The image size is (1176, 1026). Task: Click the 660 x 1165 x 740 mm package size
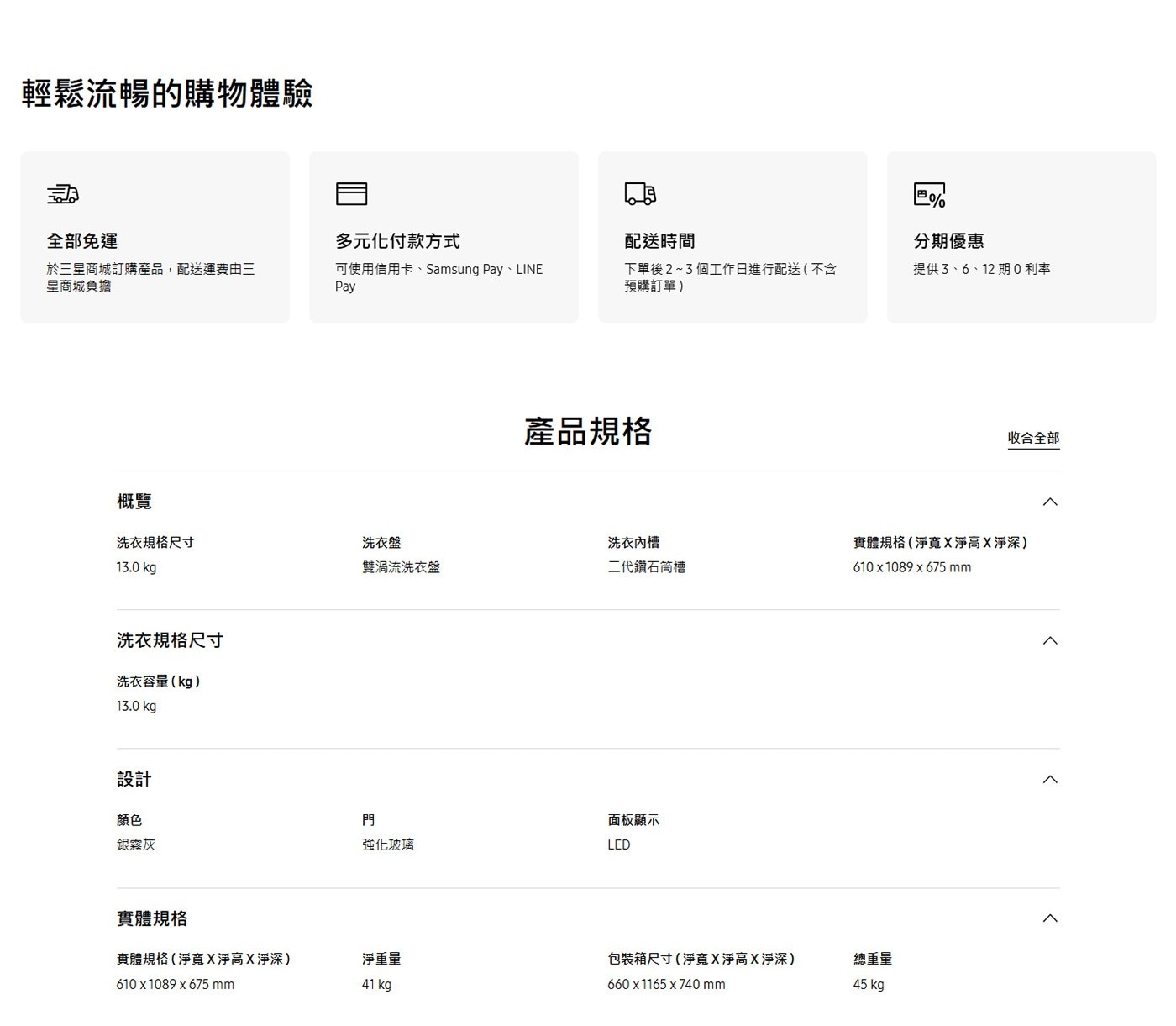coord(666,984)
